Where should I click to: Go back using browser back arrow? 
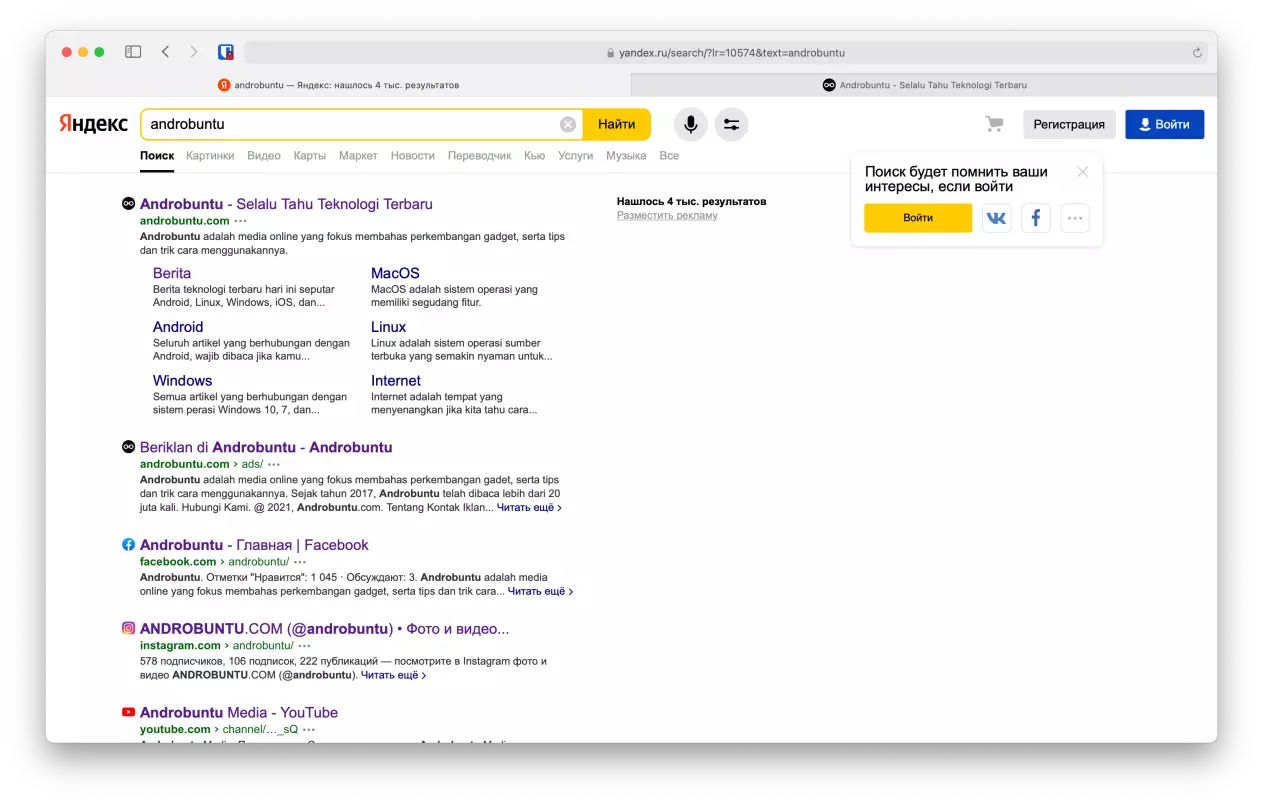pos(165,51)
